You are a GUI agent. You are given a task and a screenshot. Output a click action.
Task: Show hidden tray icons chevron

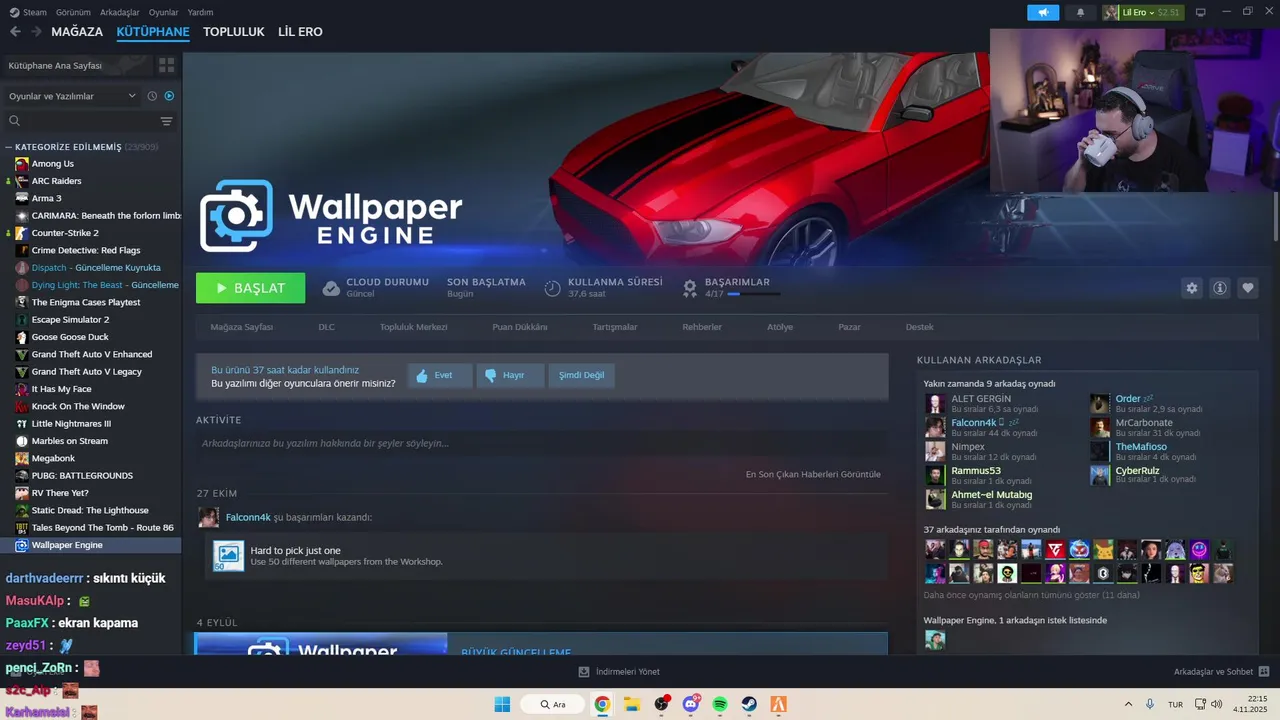[1128, 704]
